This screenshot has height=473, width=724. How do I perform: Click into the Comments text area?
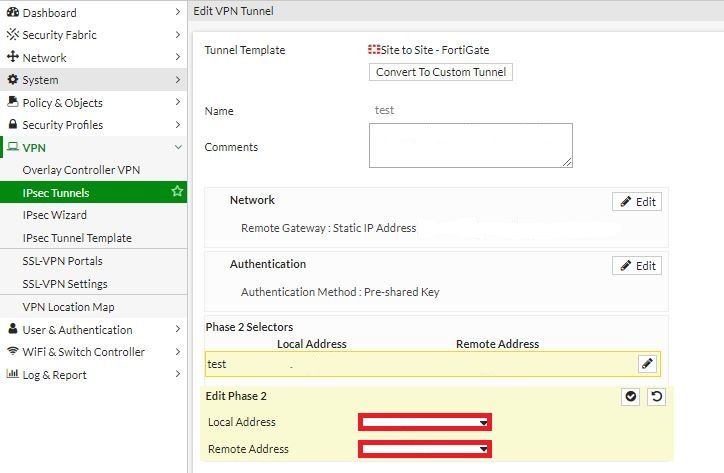[x=471, y=146]
